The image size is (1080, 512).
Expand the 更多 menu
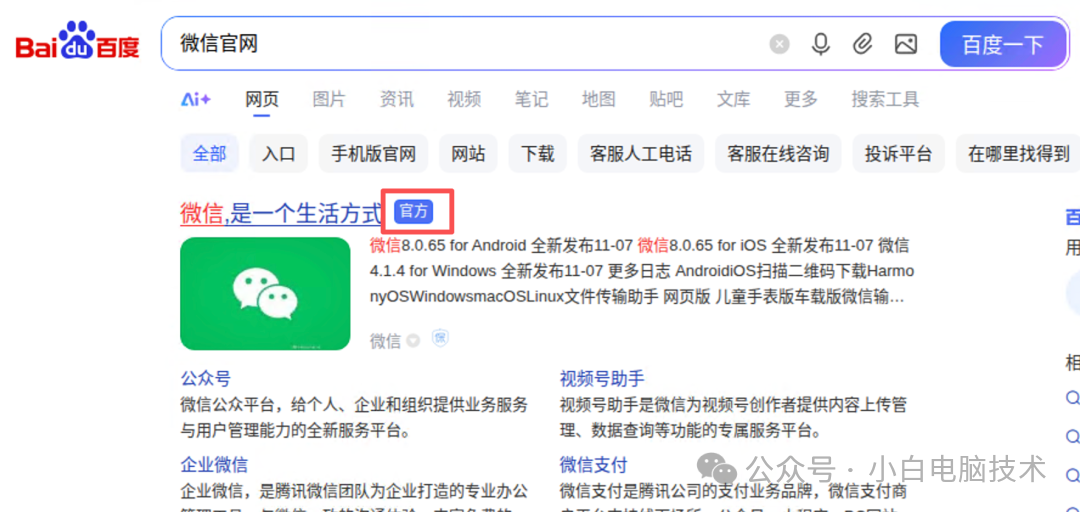point(800,99)
